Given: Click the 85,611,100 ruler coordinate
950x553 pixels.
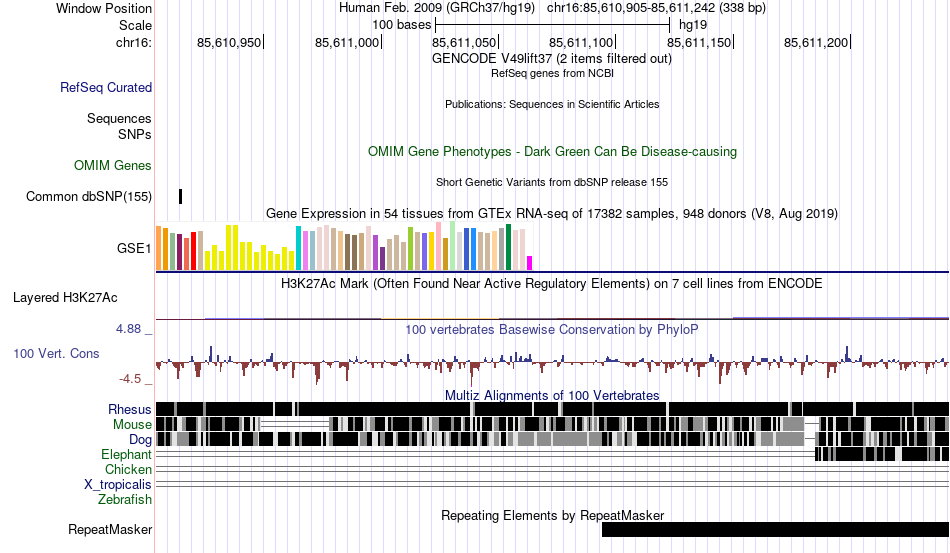Looking at the screenshot, I should (x=581, y=42).
